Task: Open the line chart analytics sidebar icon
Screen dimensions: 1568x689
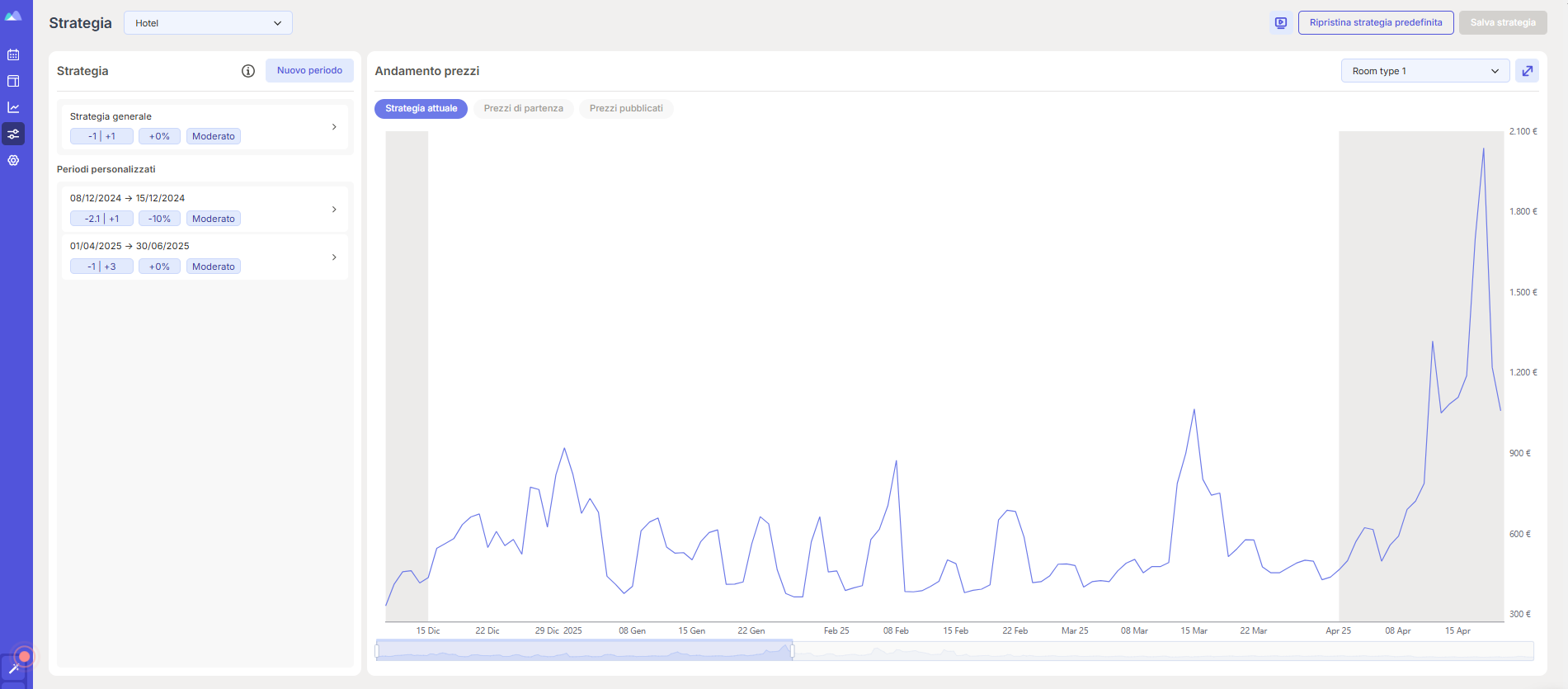Action: 13,107
